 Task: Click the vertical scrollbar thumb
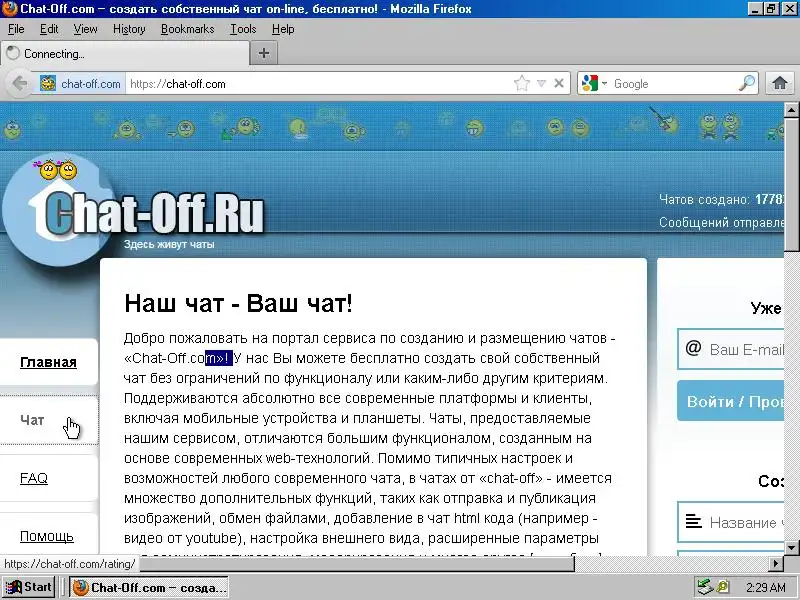791,184
